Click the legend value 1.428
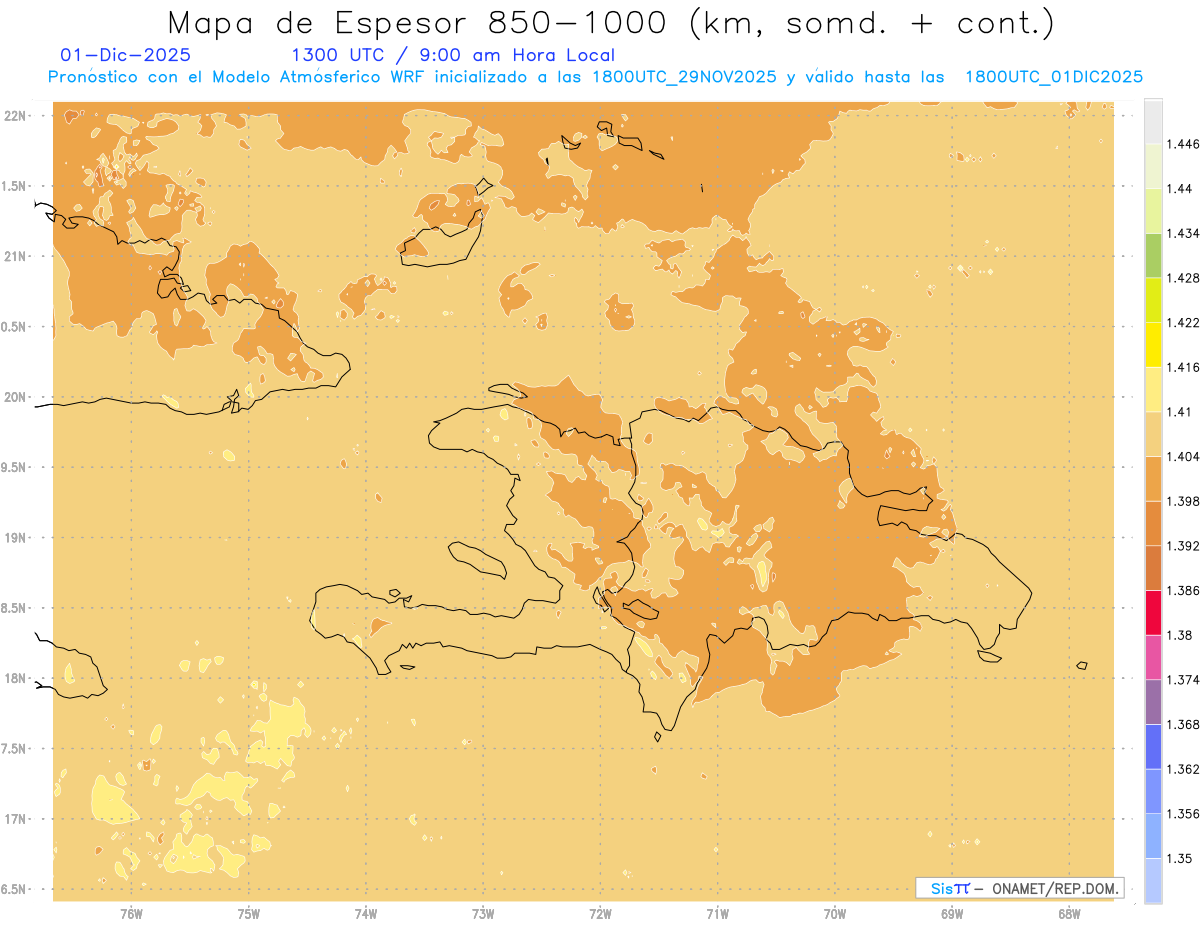 (1183, 278)
